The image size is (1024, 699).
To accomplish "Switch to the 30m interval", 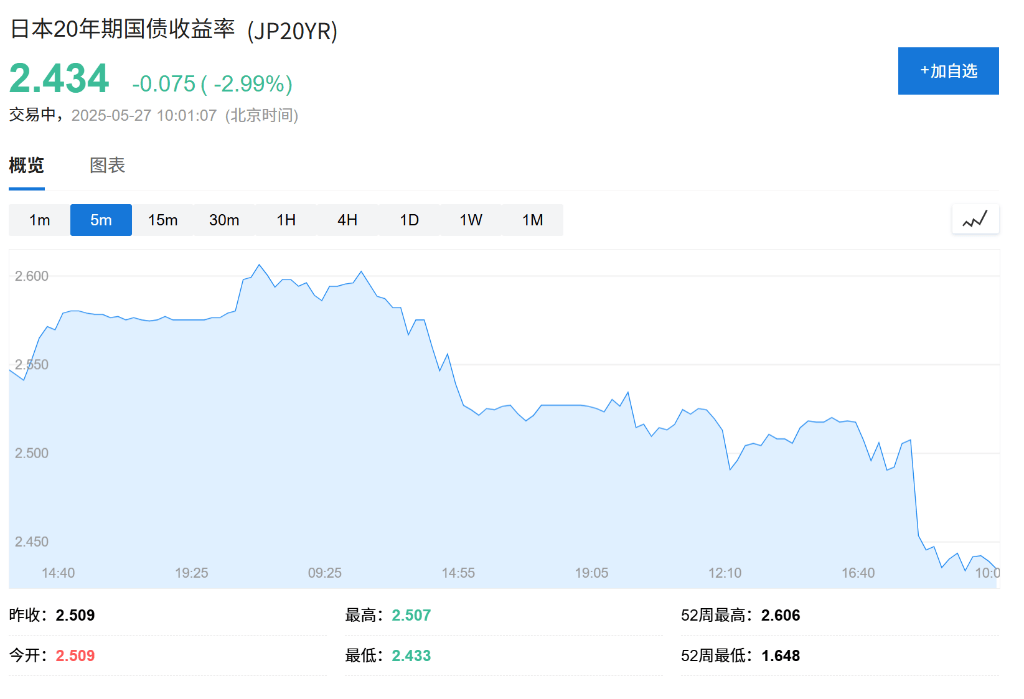I will (x=224, y=220).
